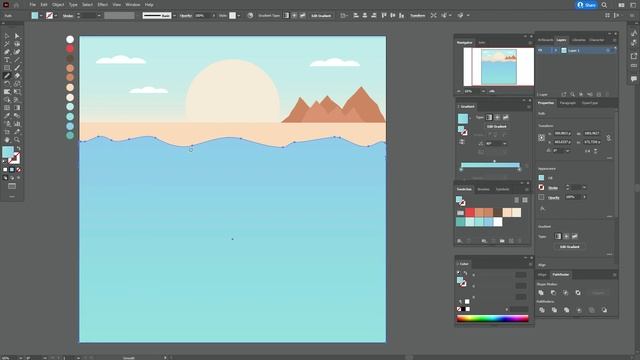Click Reverse Gradient icon in Gradient panel
Viewport: 640px width, 360px height.
[462, 142]
